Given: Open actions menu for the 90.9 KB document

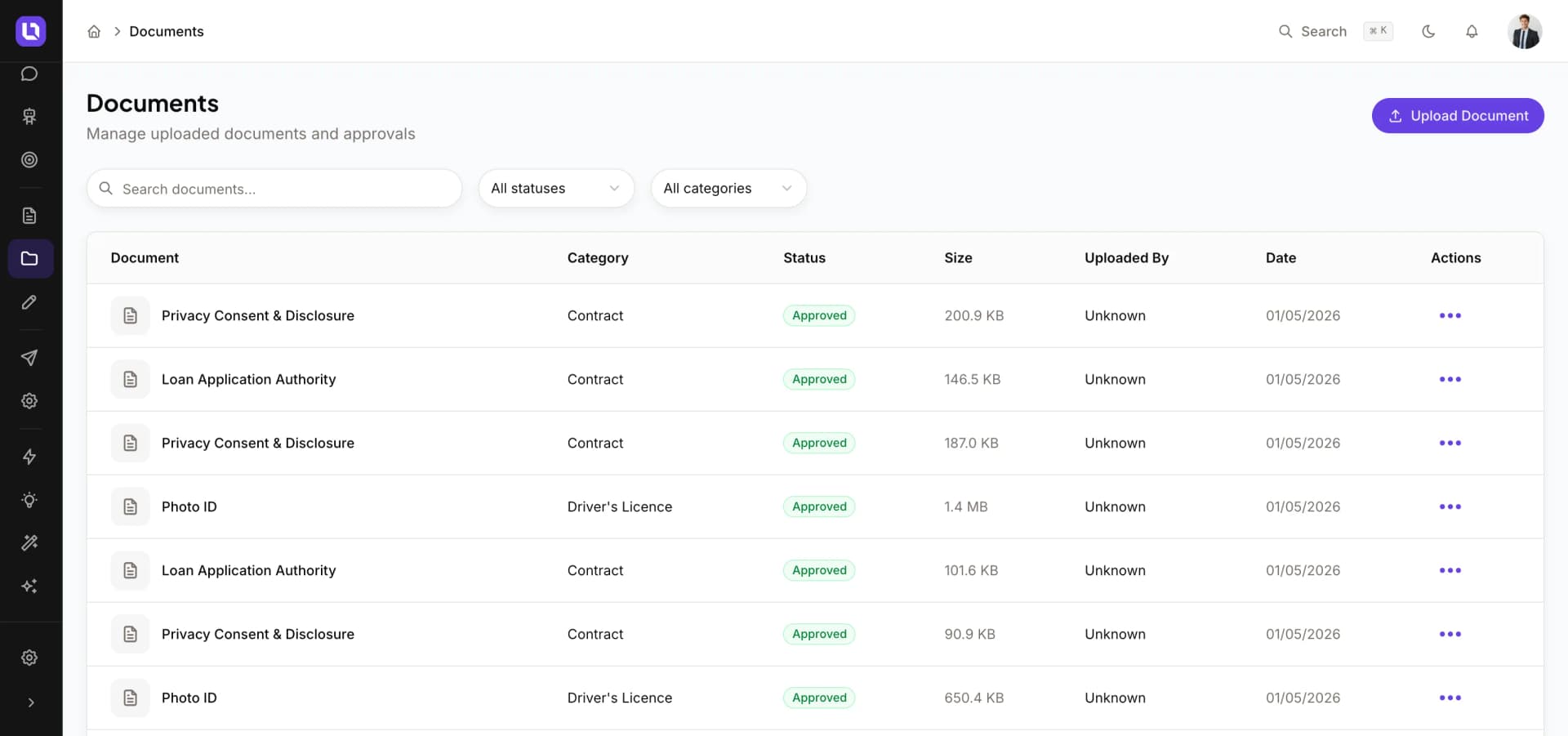Looking at the screenshot, I should coord(1450,634).
